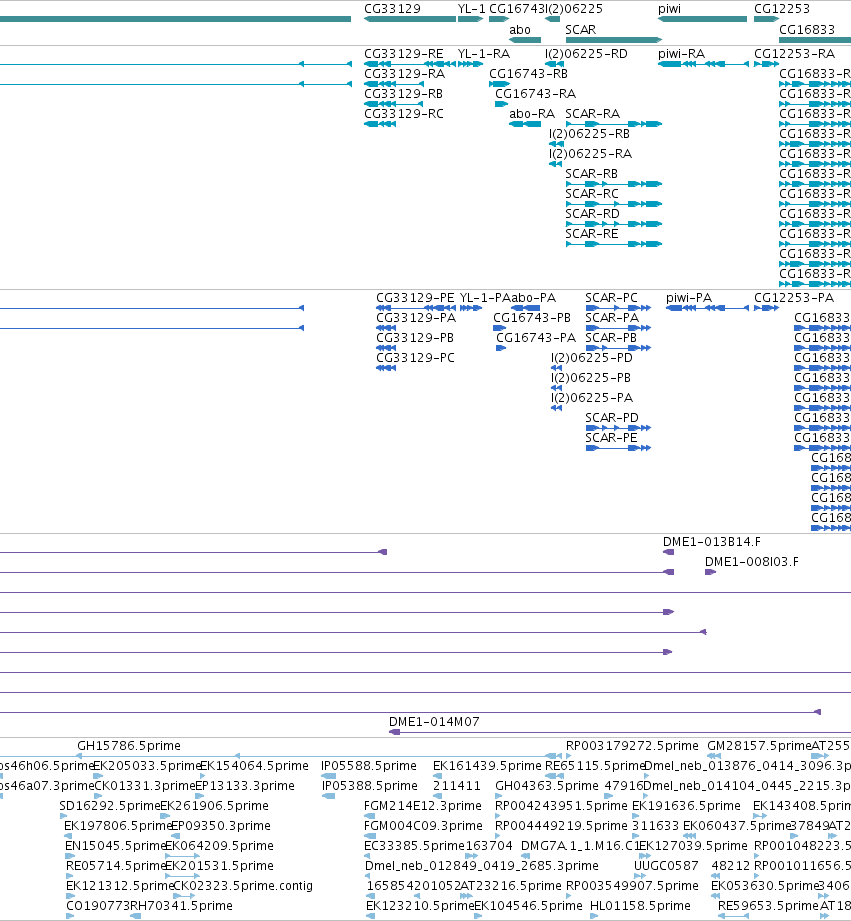The height and width of the screenshot is (921, 851).
Task: Click transcript label CG16743-RB
Action: click(x=529, y=73)
